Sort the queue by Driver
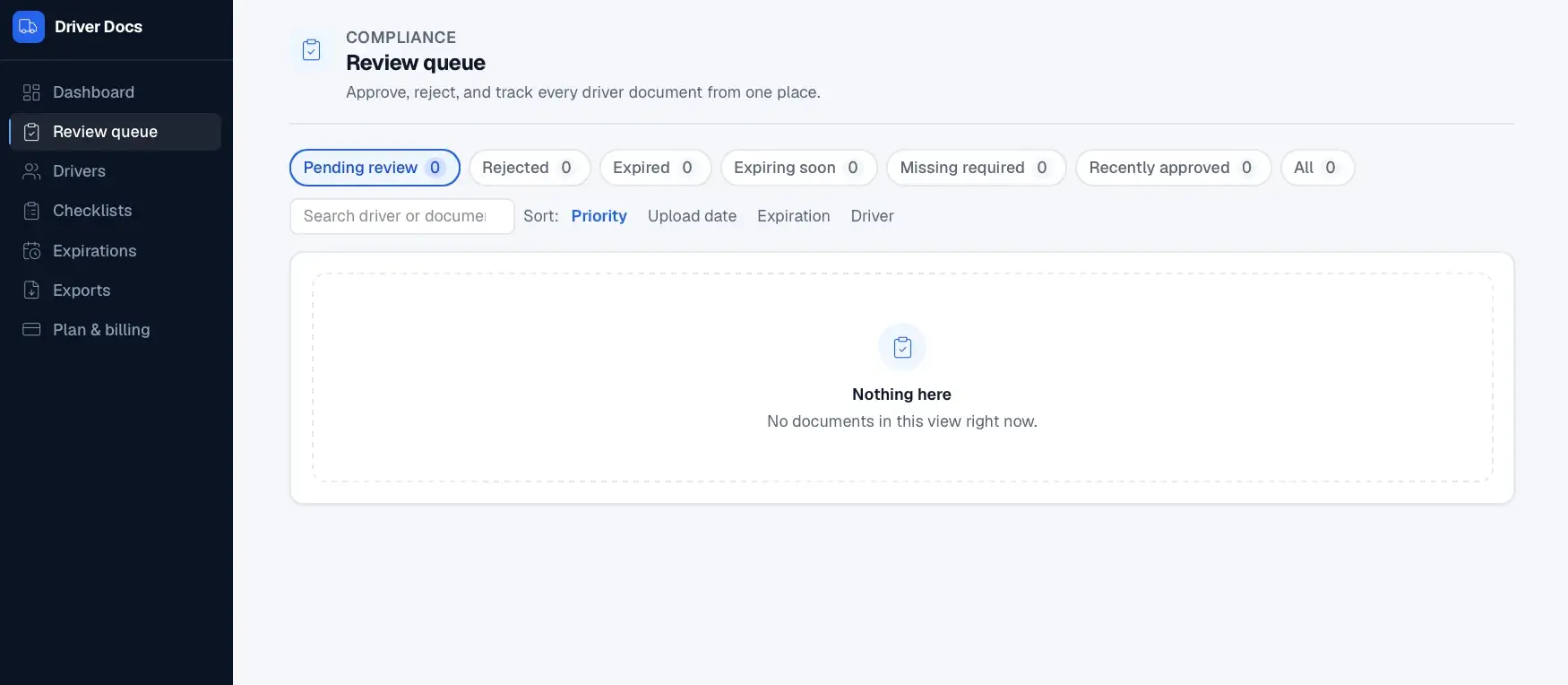The height and width of the screenshot is (685, 1568). point(872,216)
